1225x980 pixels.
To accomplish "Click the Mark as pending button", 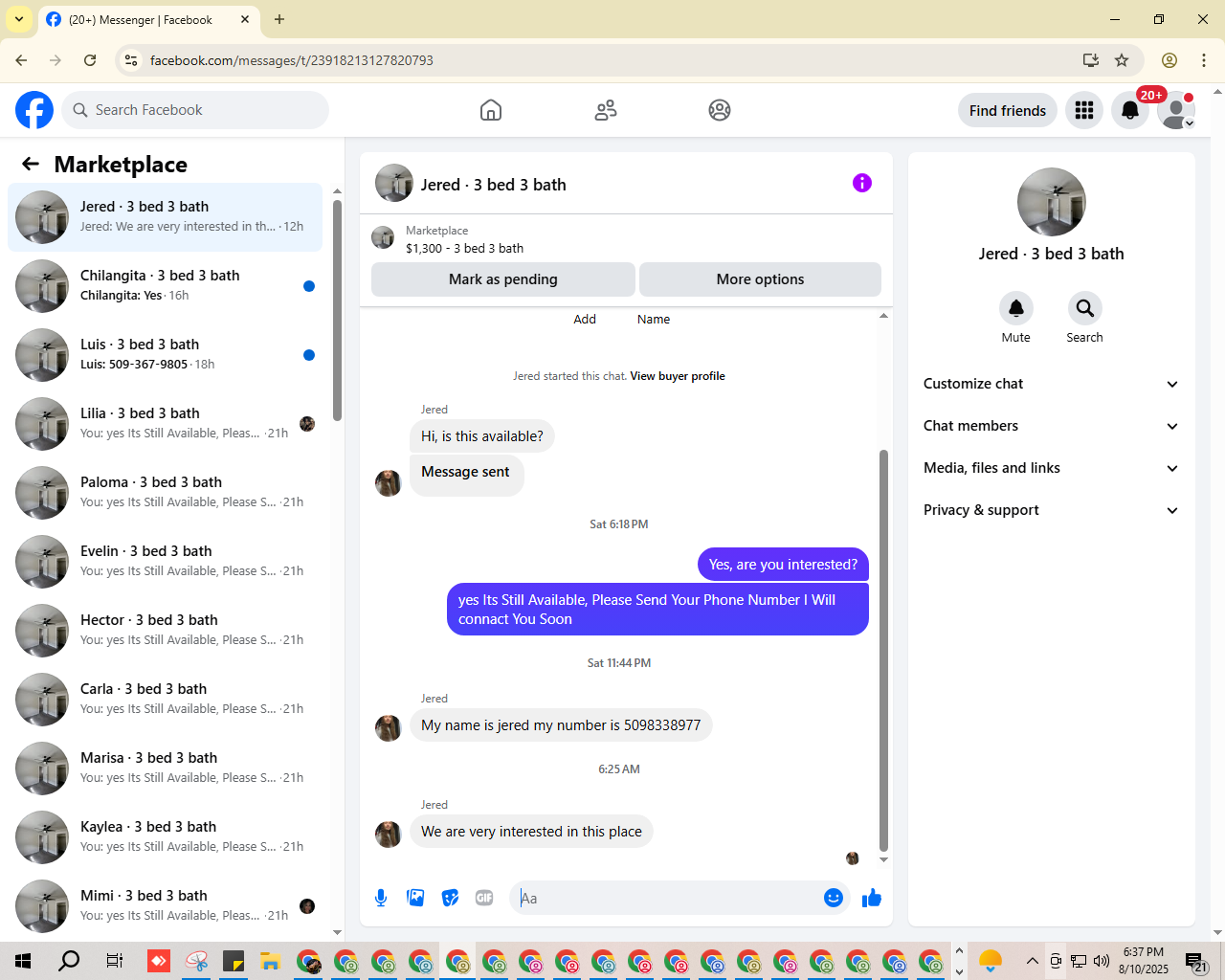I will [x=503, y=279].
